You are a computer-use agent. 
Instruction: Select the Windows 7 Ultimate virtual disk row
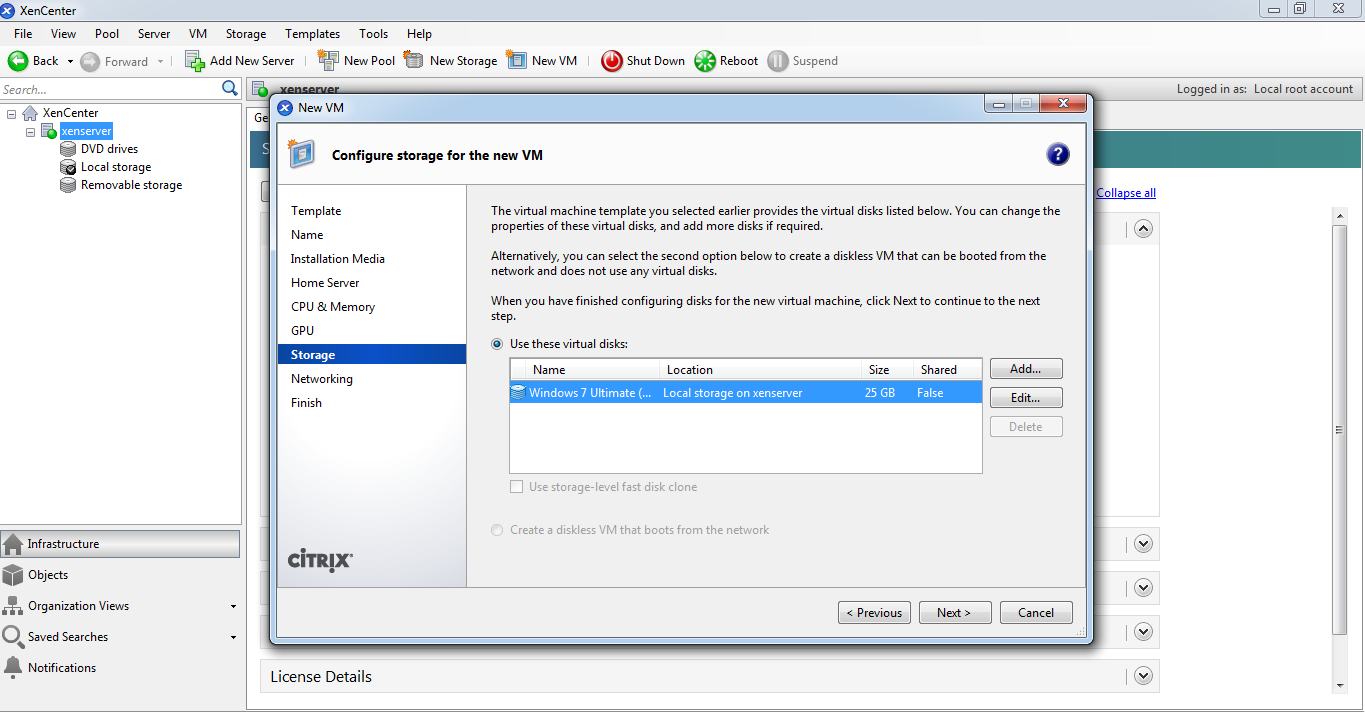(x=746, y=393)
